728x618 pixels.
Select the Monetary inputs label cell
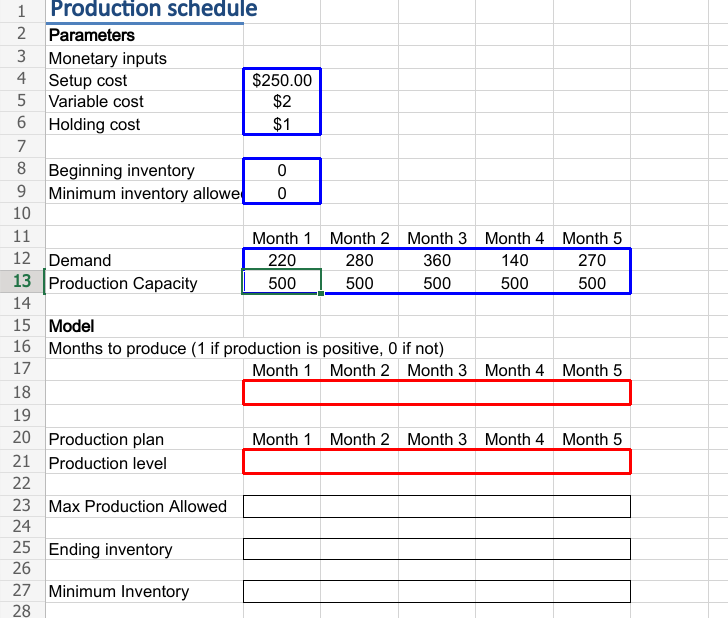(x=144, y=58)
